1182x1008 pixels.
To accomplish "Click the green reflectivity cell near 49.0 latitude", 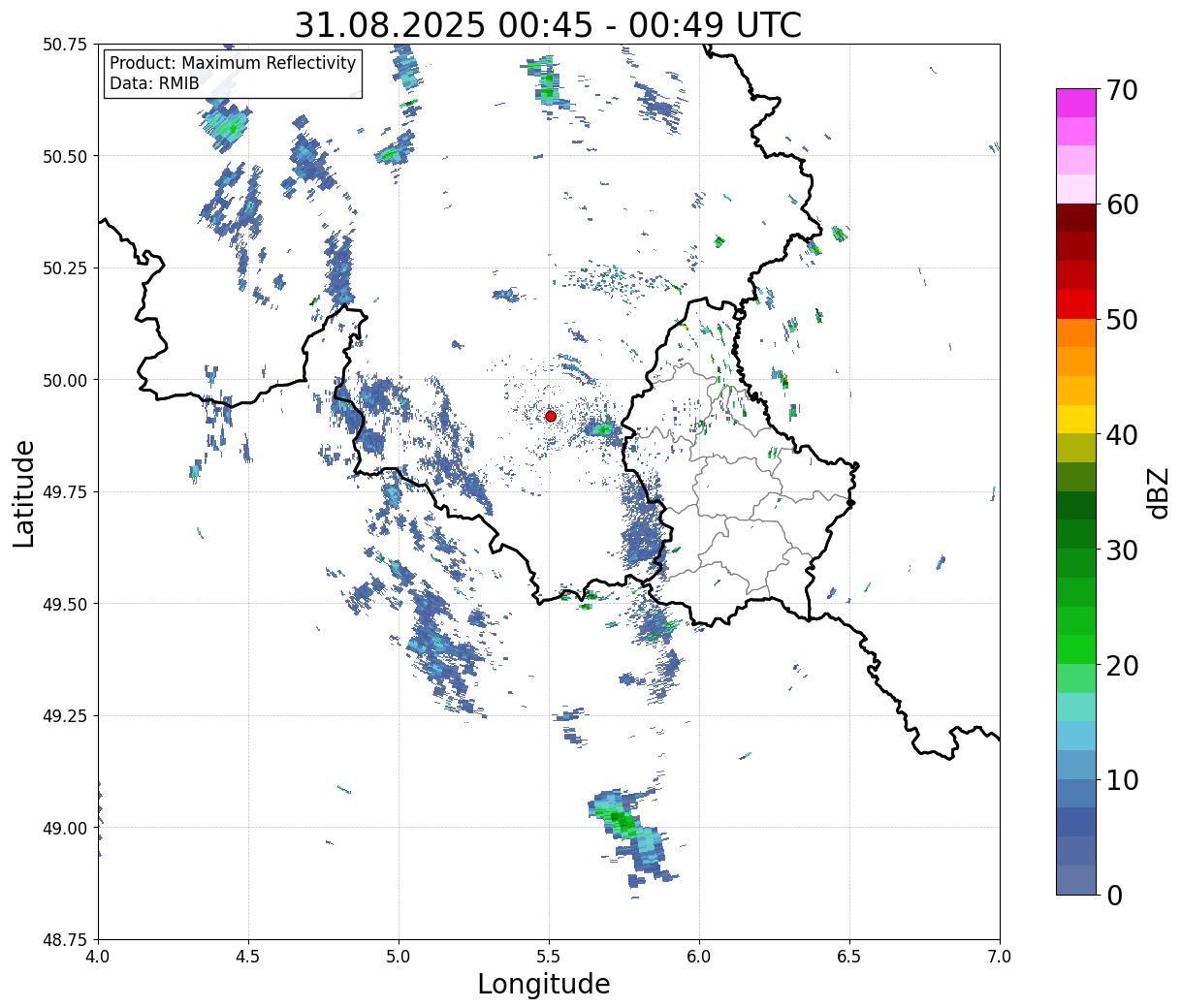I will pyautogui.click(x=623, y=824).
